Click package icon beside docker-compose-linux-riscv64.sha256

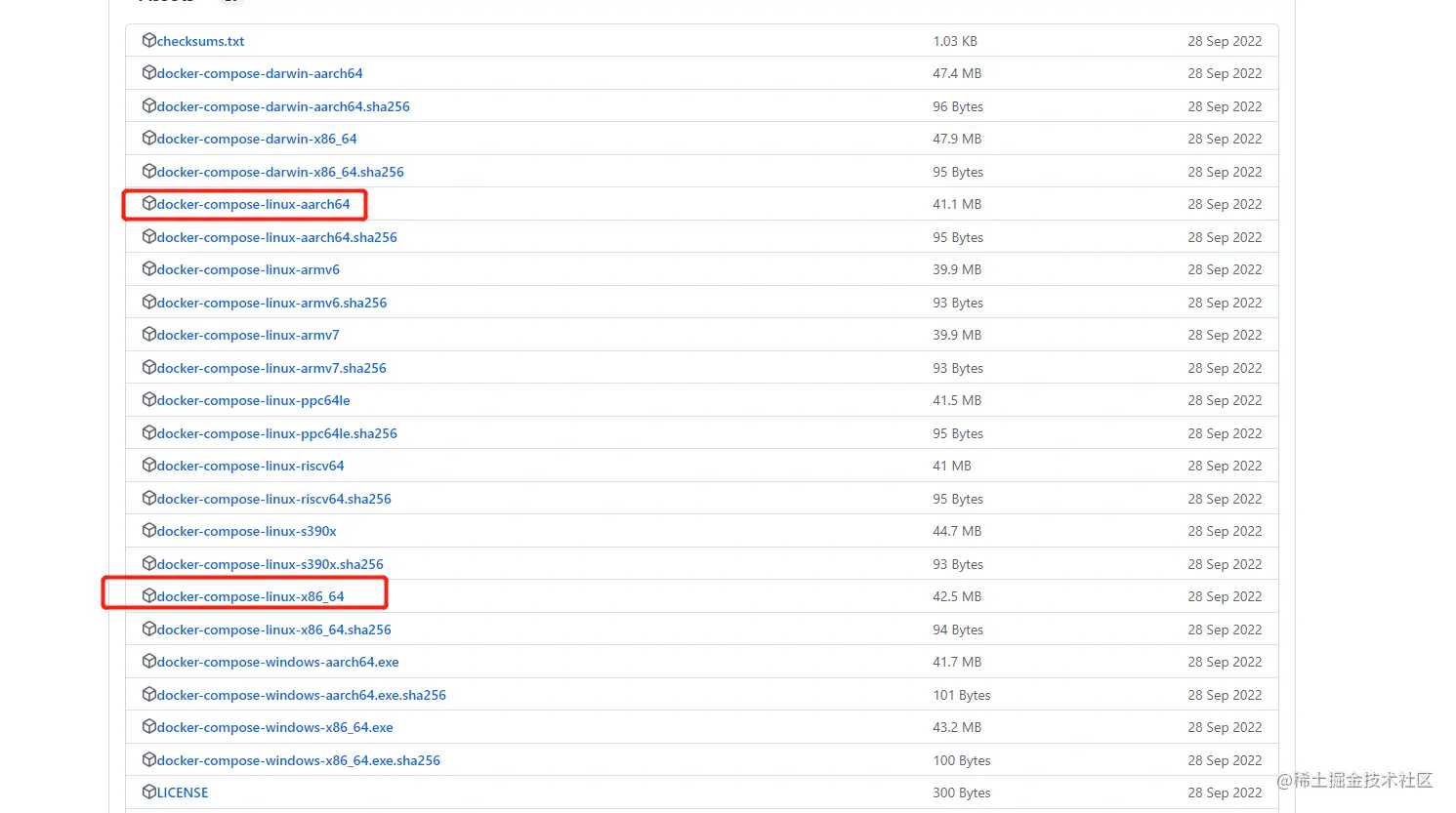(x=149, y=498)
